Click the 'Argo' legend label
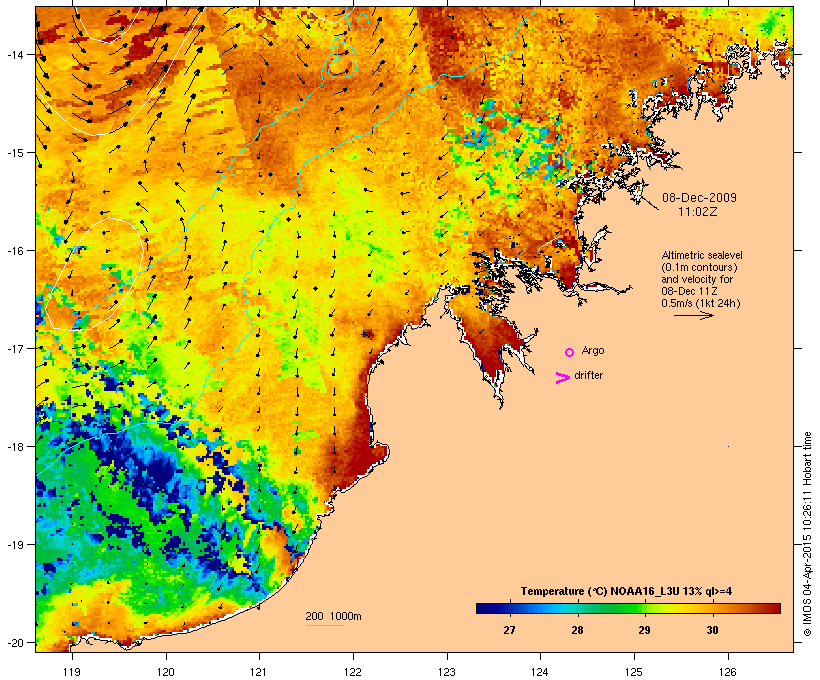The width and height of the screenshot is (820, 680). pyautogui.click(x=593, y=350)
